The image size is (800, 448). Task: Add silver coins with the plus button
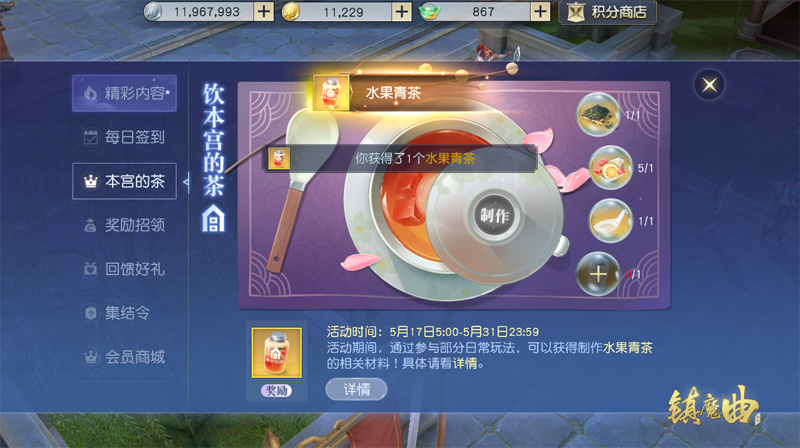click(264, 11)
